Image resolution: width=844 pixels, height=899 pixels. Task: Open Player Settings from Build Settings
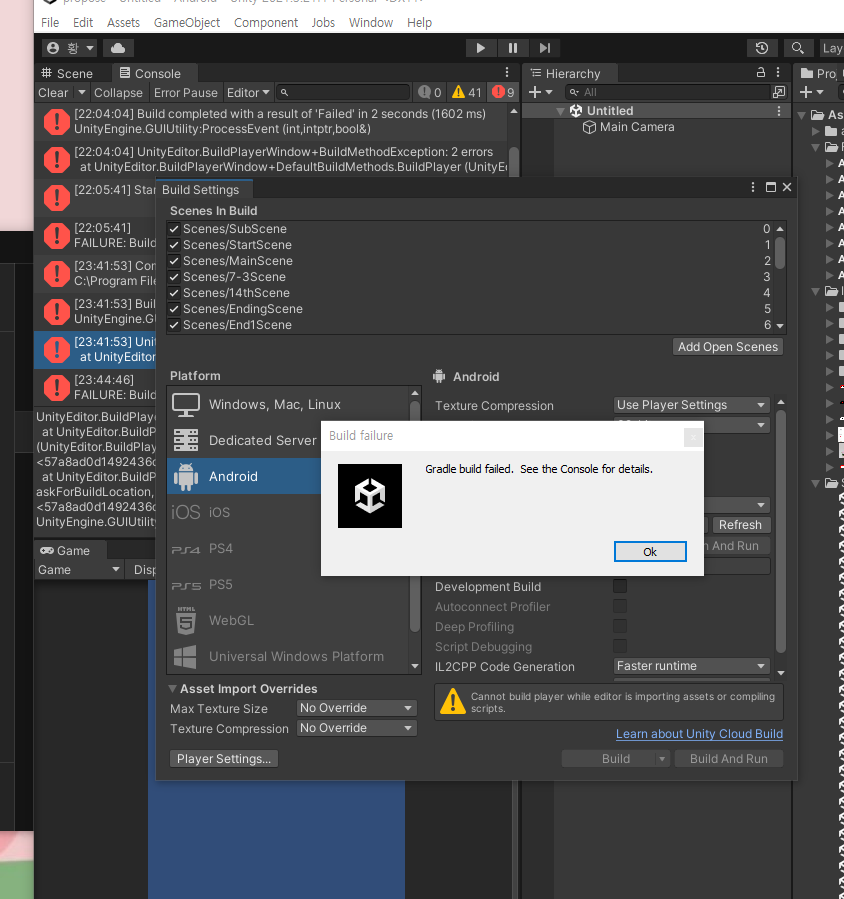point(224,759)
